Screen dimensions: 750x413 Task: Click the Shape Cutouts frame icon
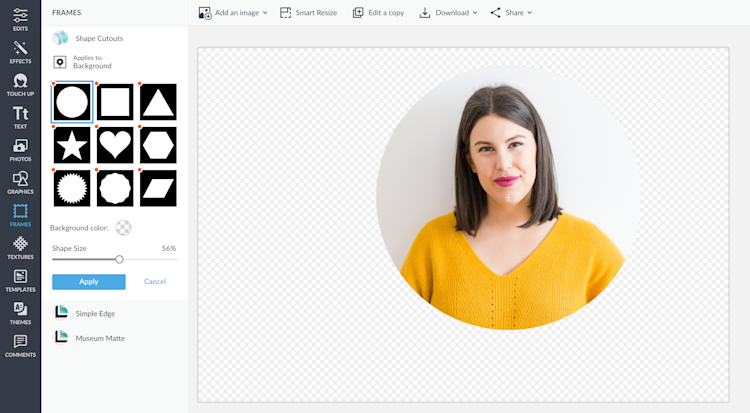point(60,38)
